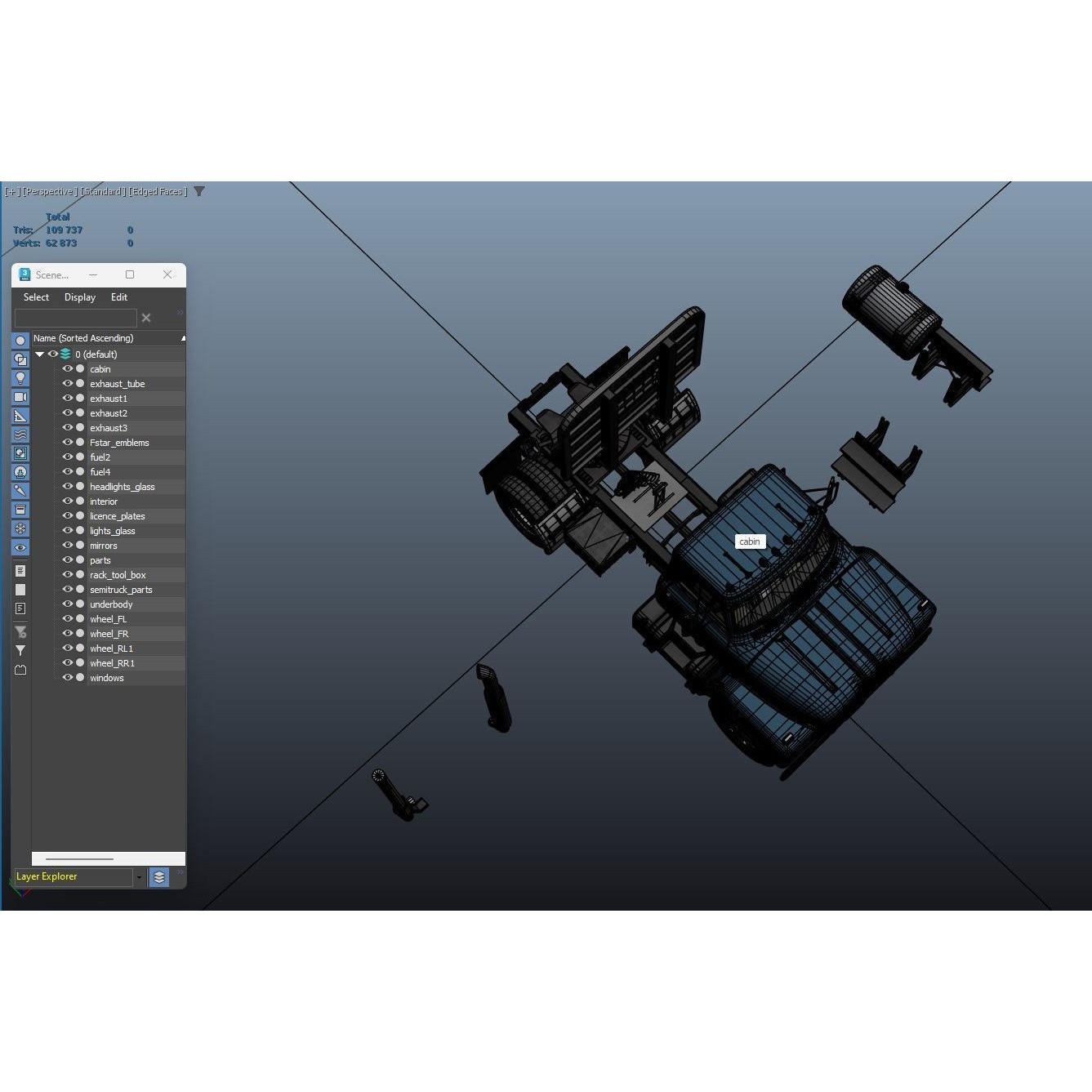Hide the wheel_FL layer
1092x1092 pixels.
coord(69,618)
